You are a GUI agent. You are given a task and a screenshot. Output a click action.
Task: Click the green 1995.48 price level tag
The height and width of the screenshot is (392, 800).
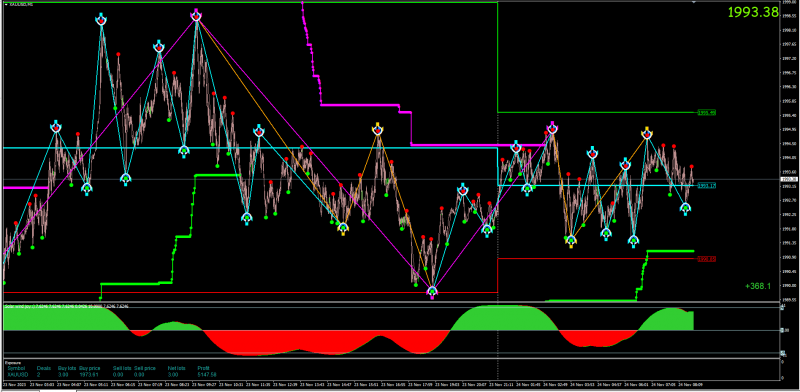tap(706, 112)
